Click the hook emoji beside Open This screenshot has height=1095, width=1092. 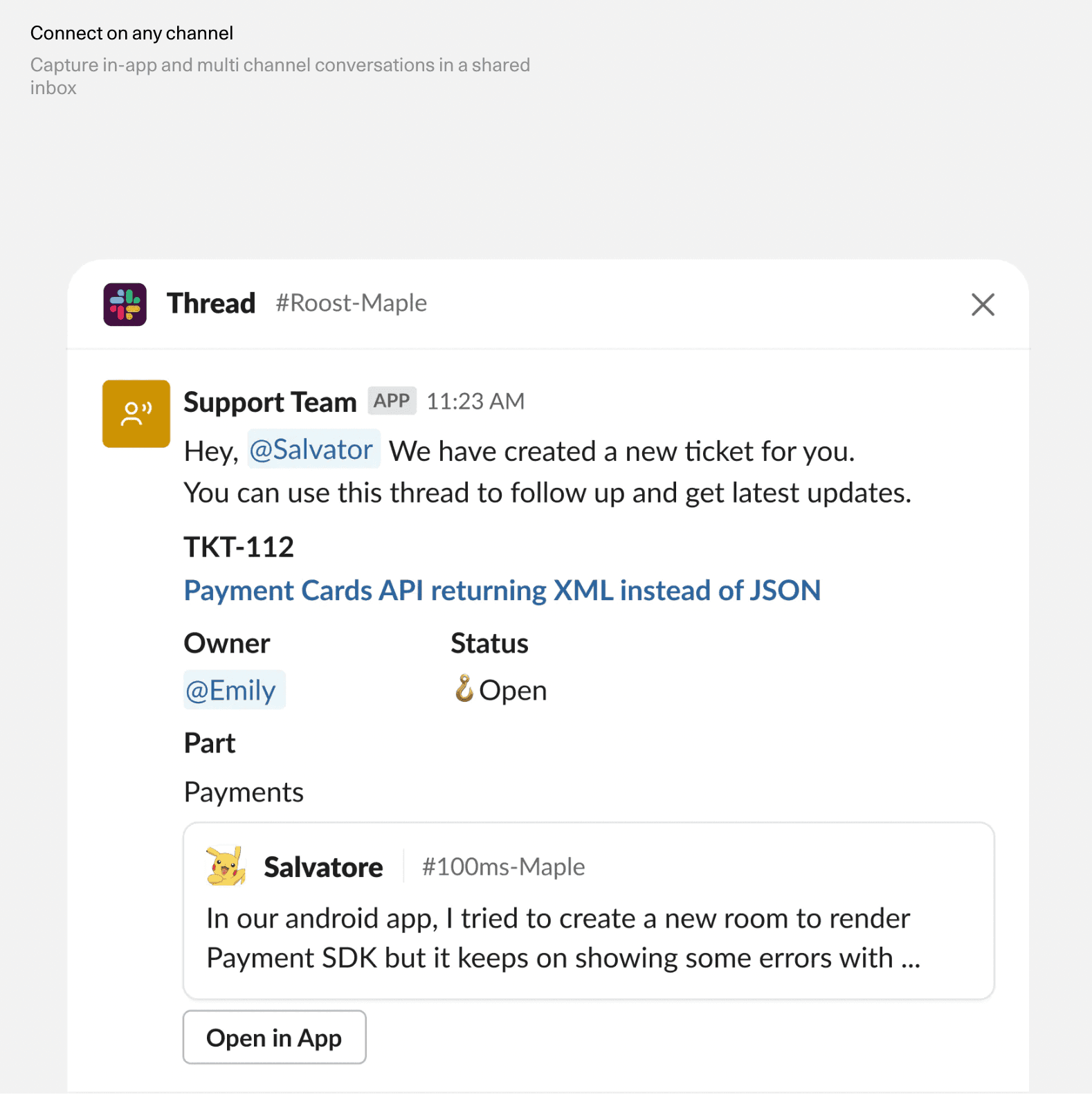(x=464, y=689)
